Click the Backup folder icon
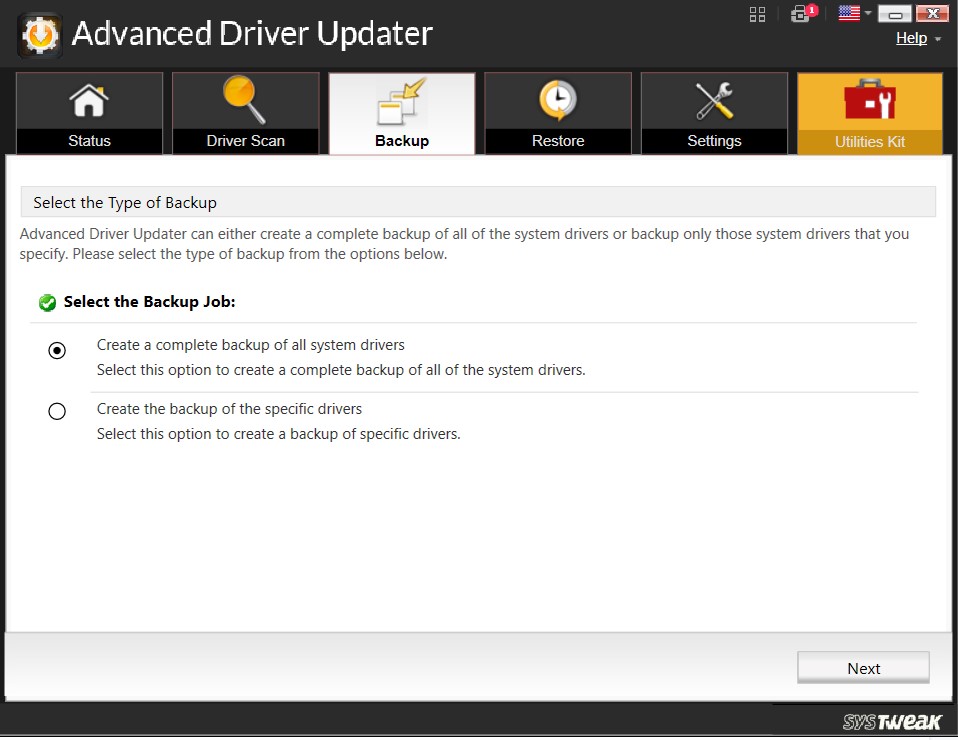Screen dimensions: 958x740 [x=401, y=99]
